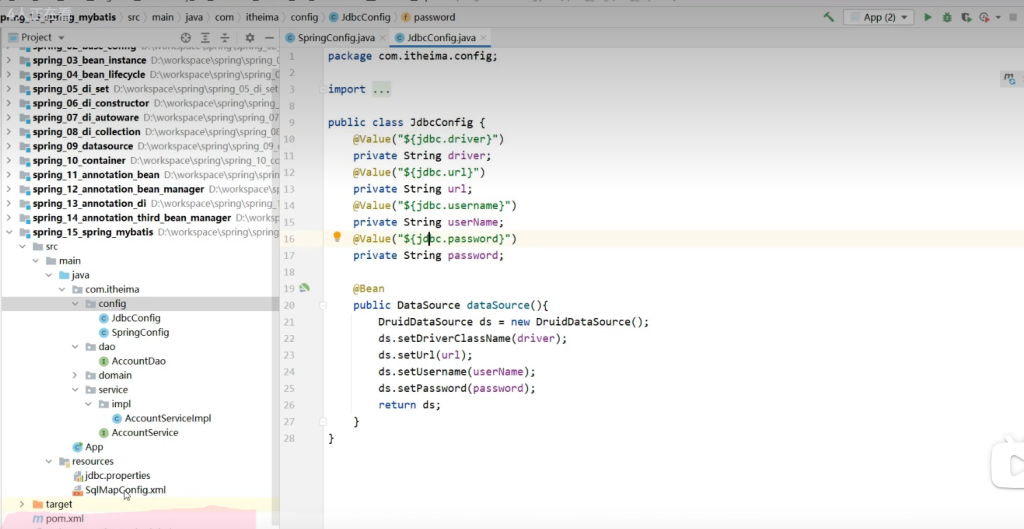The image size is (1024, 529).
Task: Click the Bean gutter icon
Action: 304,288
